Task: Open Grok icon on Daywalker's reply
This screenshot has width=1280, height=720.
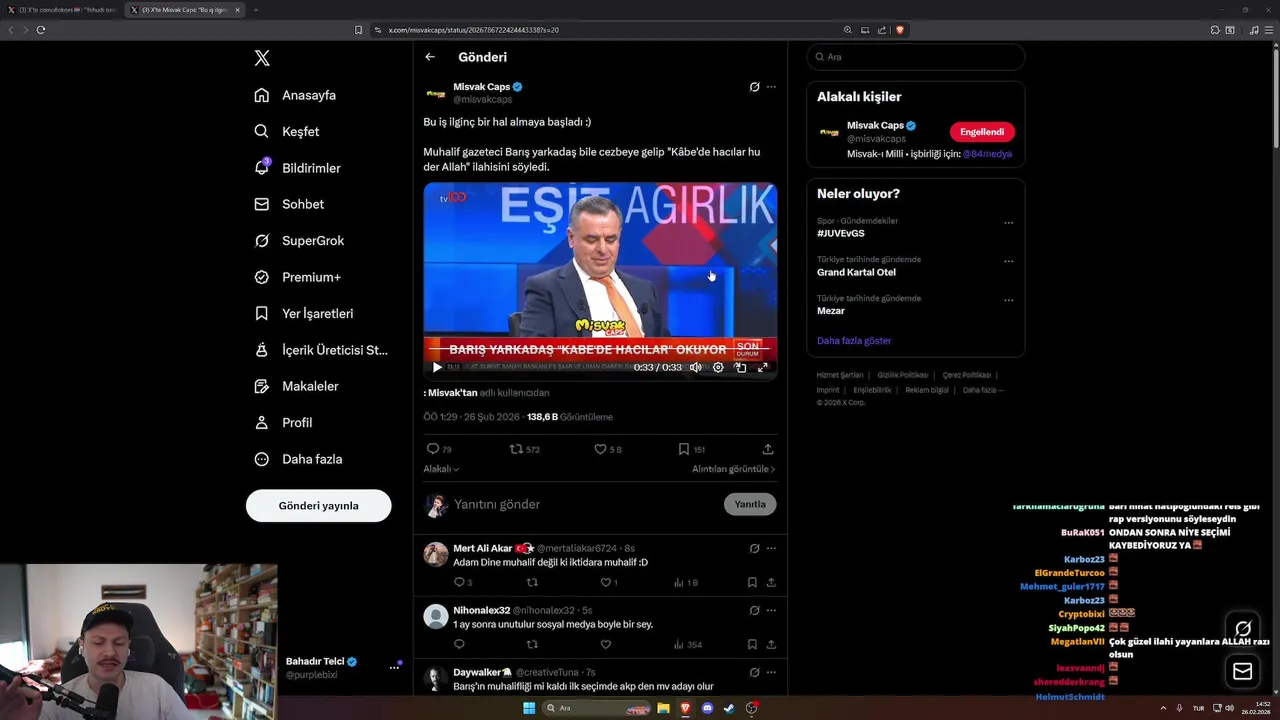Action: pyautogui.click(x=754, y=672)
